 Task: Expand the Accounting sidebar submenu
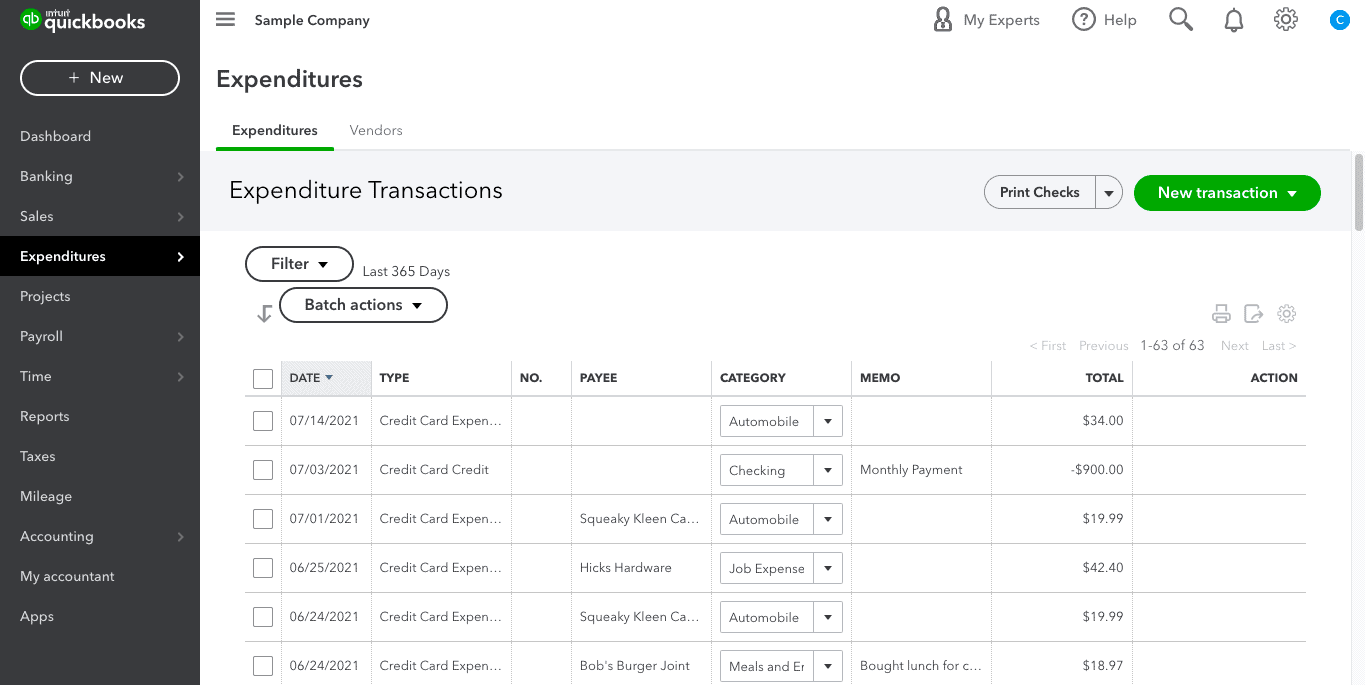coord(181,537)
